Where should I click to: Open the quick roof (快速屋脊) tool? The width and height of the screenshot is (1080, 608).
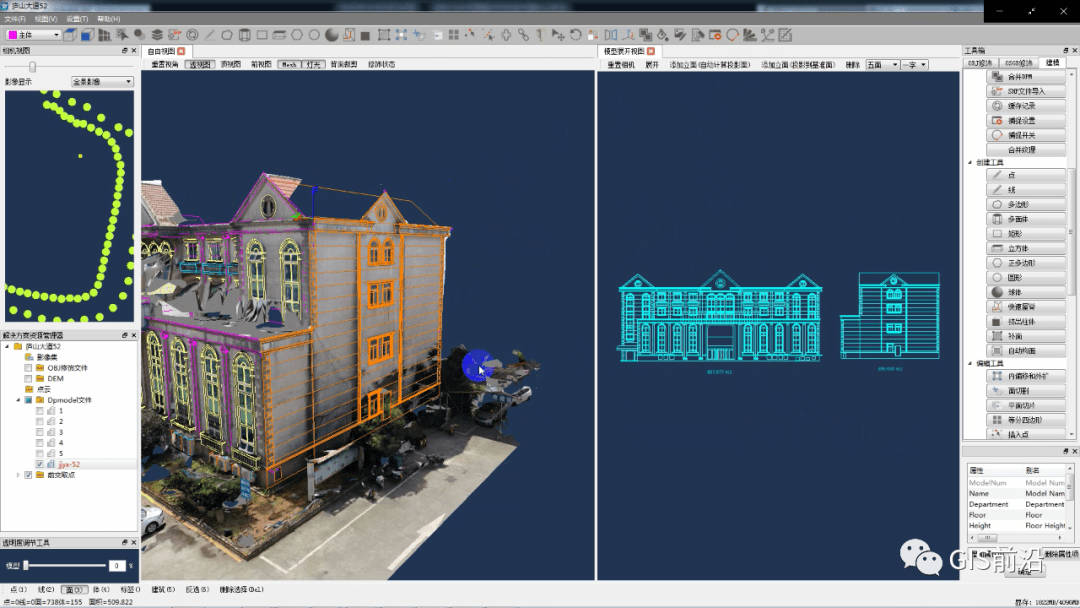tap(1026, 306)
